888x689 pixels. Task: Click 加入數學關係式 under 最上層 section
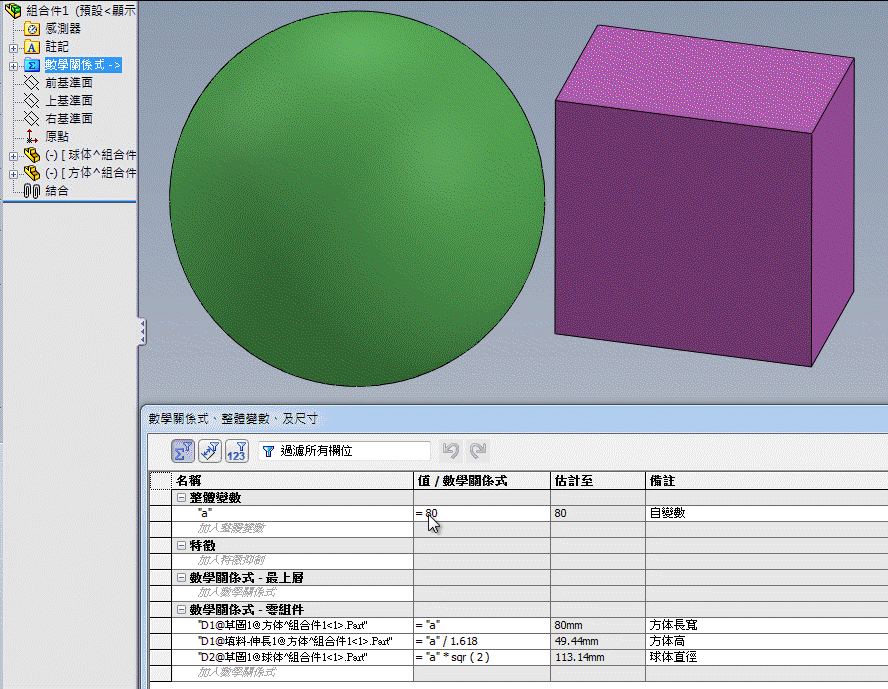pyautogui.click(x=293, y=593)
